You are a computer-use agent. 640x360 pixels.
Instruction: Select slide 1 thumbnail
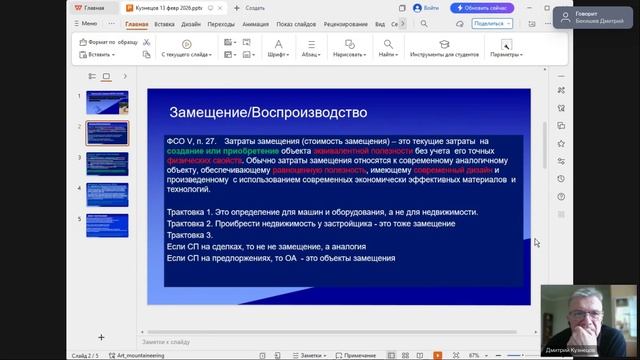coord(107,102)
